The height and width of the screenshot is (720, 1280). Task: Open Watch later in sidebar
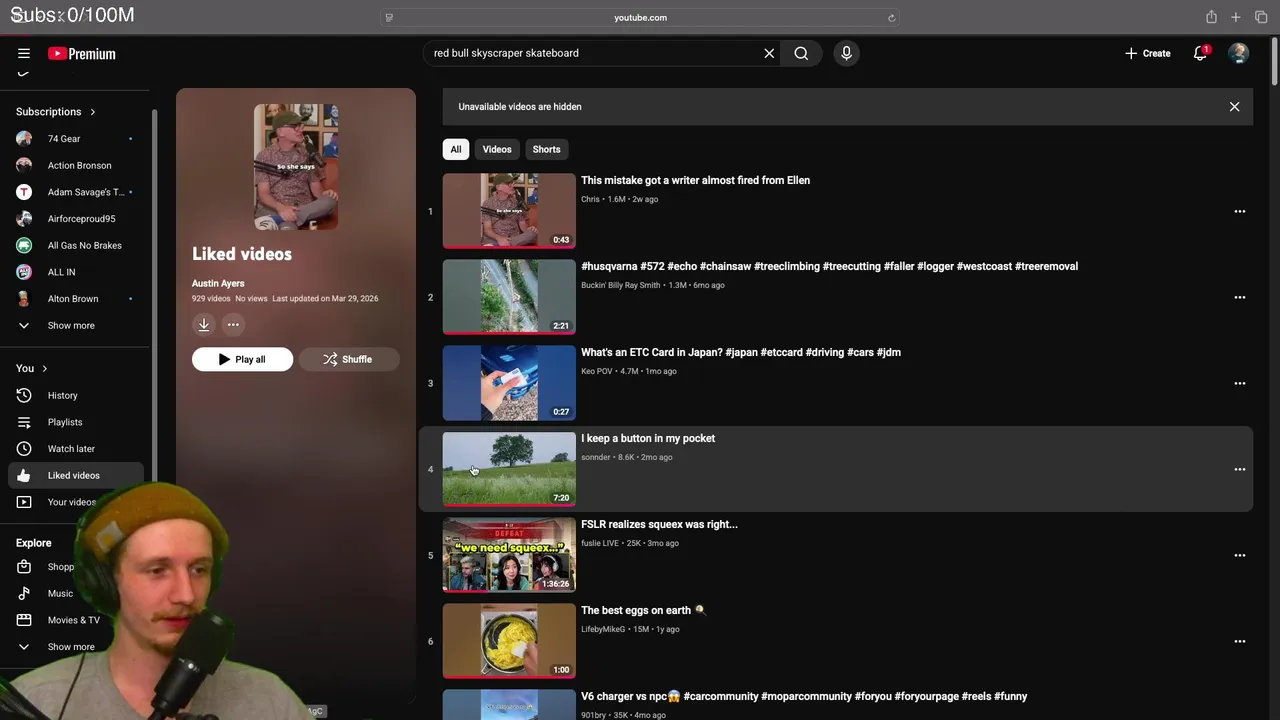tap(75, 449)
